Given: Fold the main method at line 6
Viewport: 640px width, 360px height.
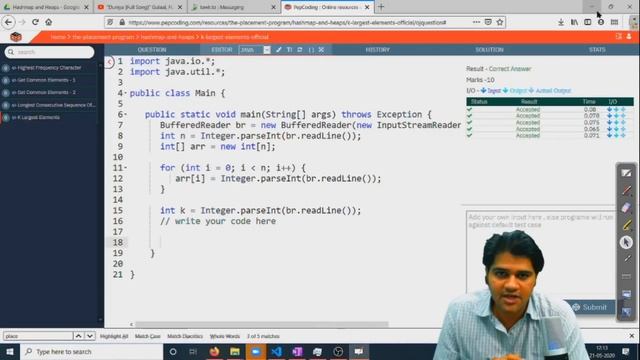Looking at the screenshot, I should coord(125,115).
